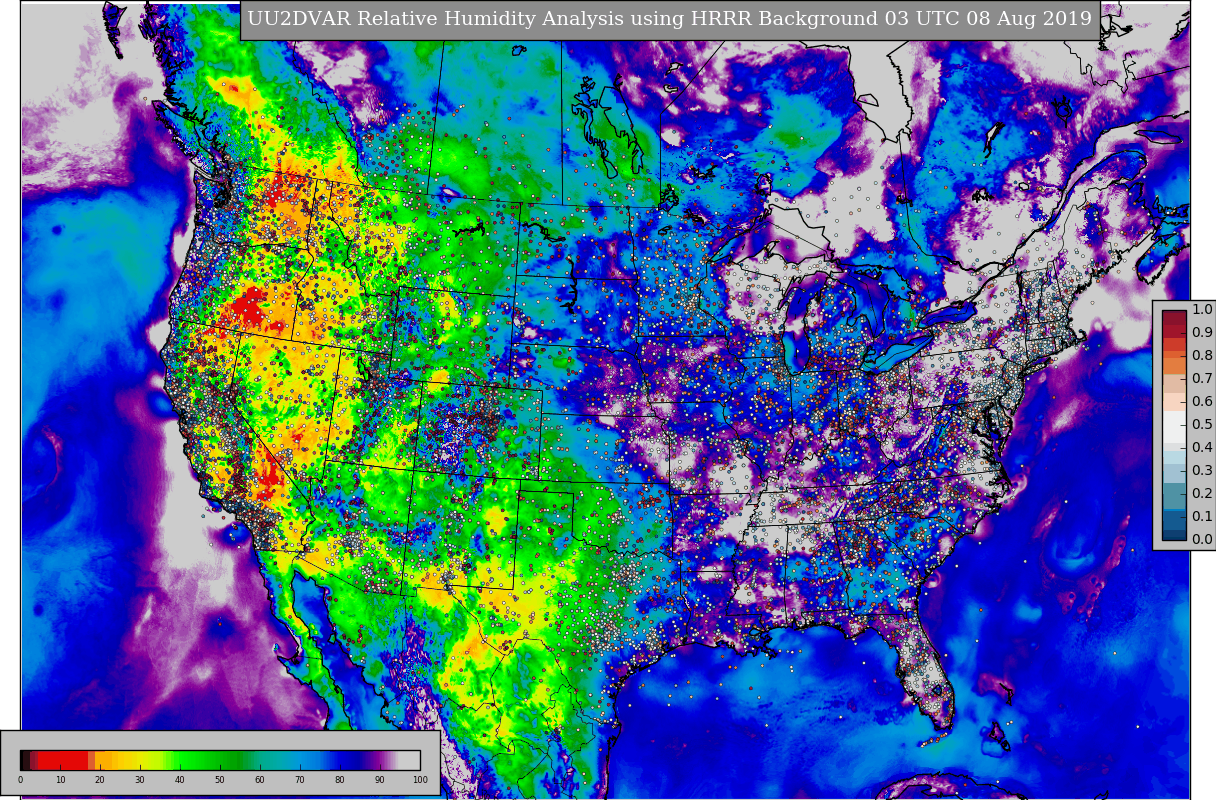Click the 0.2 label on vertical colorbar
This screenshot has height=800, width=1216.
(1202, 494)
